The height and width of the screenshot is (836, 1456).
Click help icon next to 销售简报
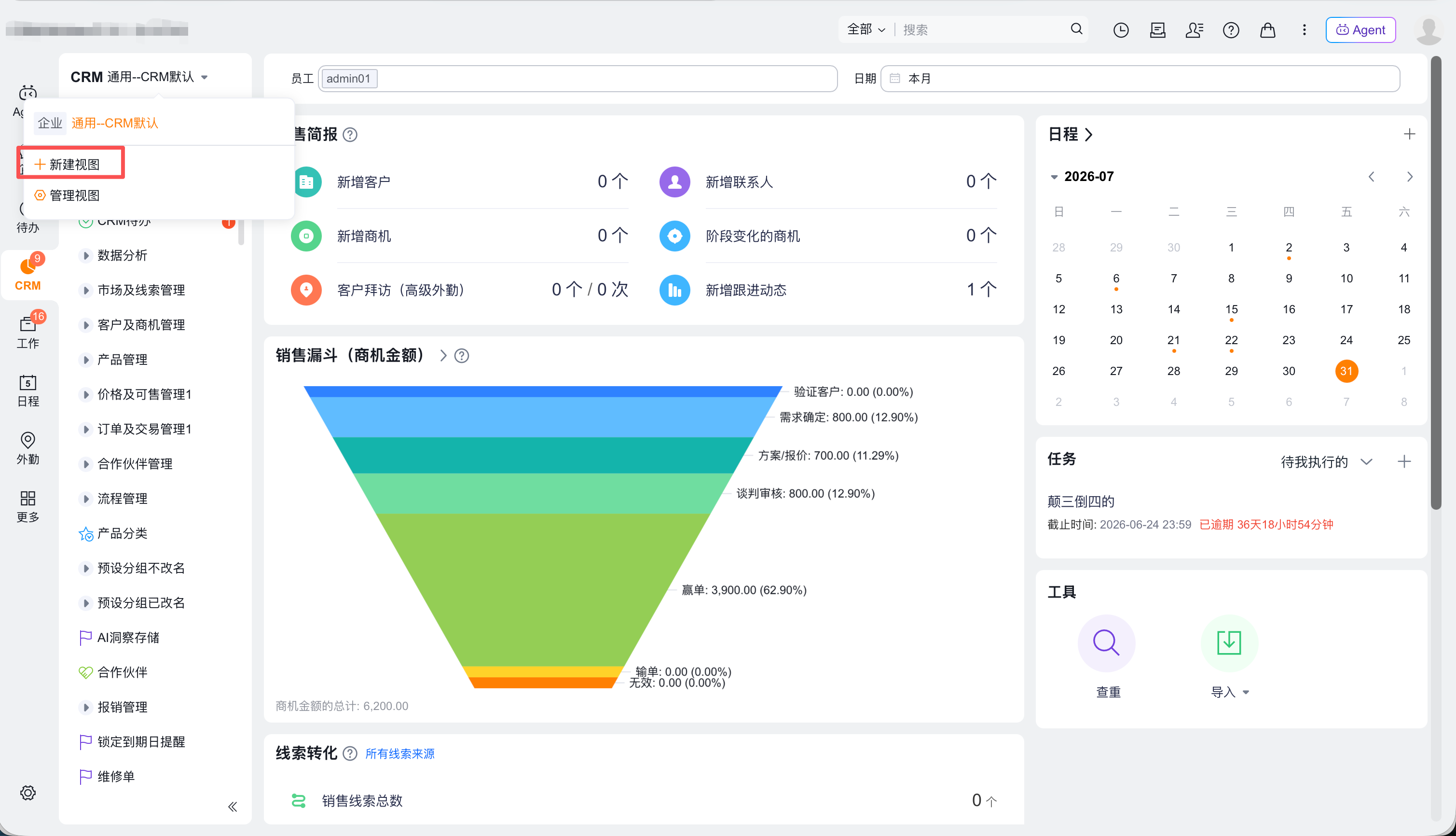coord(350,134)
